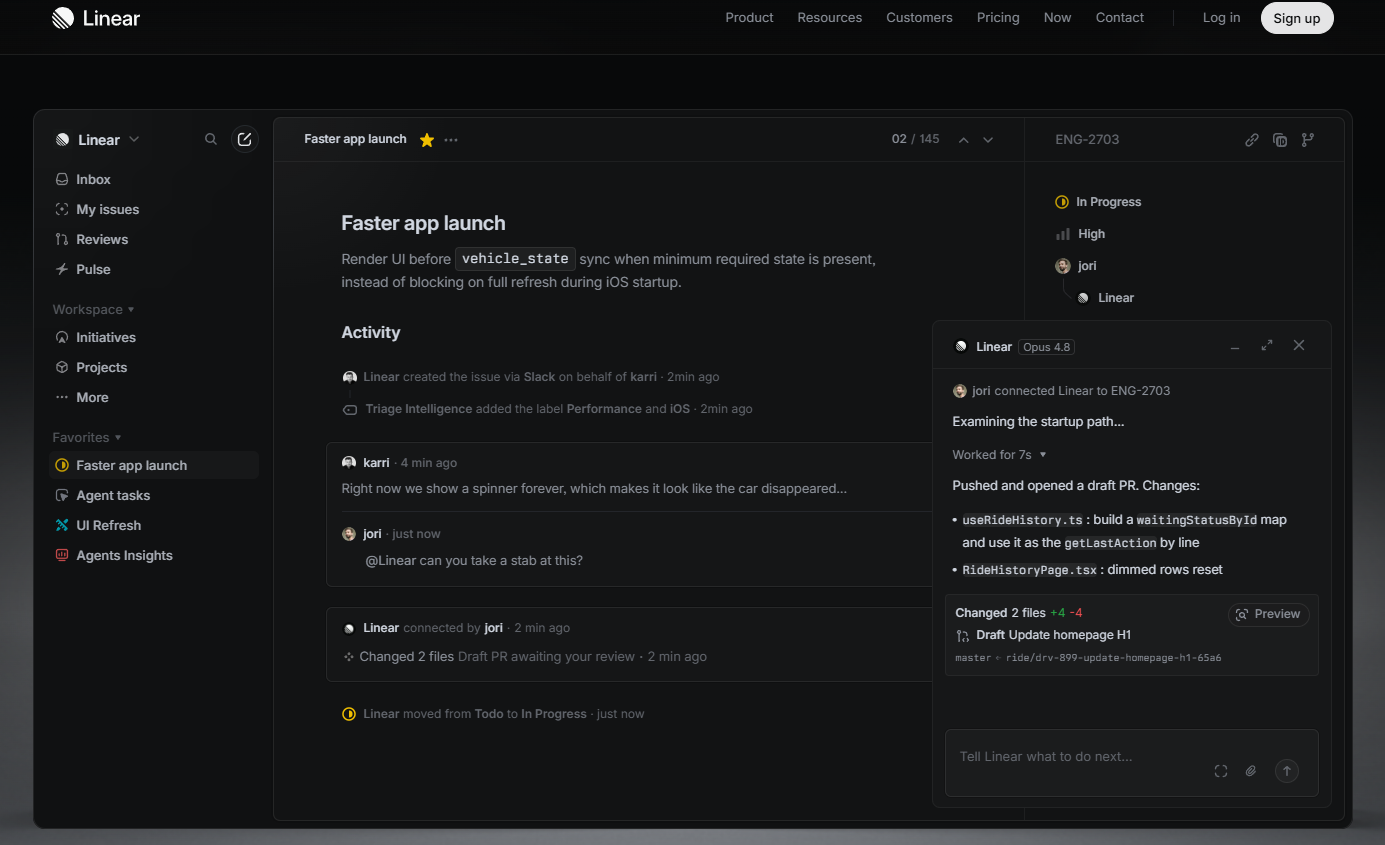Click the 02 / 145 issue counter
Screen dimensions: 1385x845
pyautogui.click(x=915, y=139)
